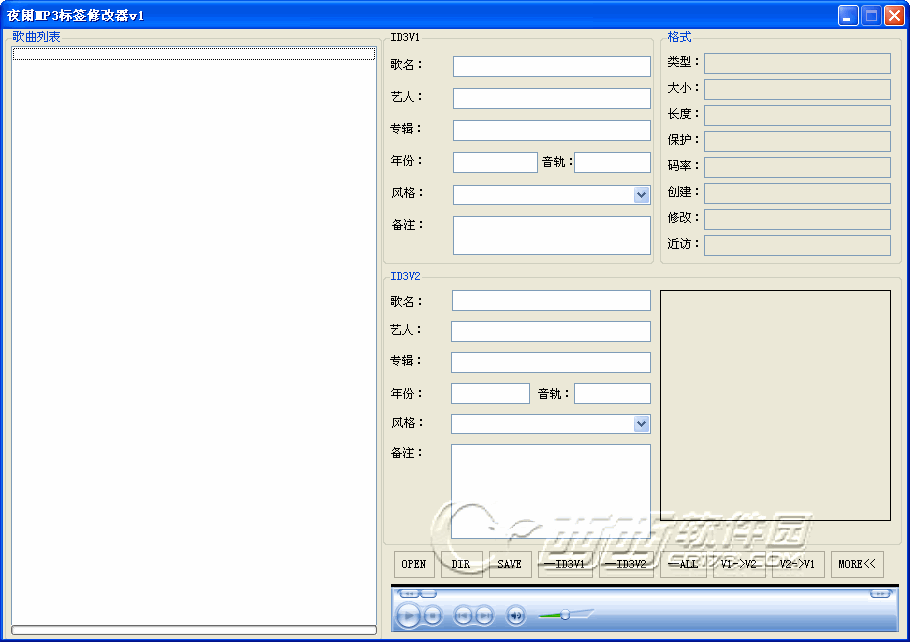Open the ID3V2 风格 genre dropdown
Viewport: 910px width, 642px height.
pos(641,424)
